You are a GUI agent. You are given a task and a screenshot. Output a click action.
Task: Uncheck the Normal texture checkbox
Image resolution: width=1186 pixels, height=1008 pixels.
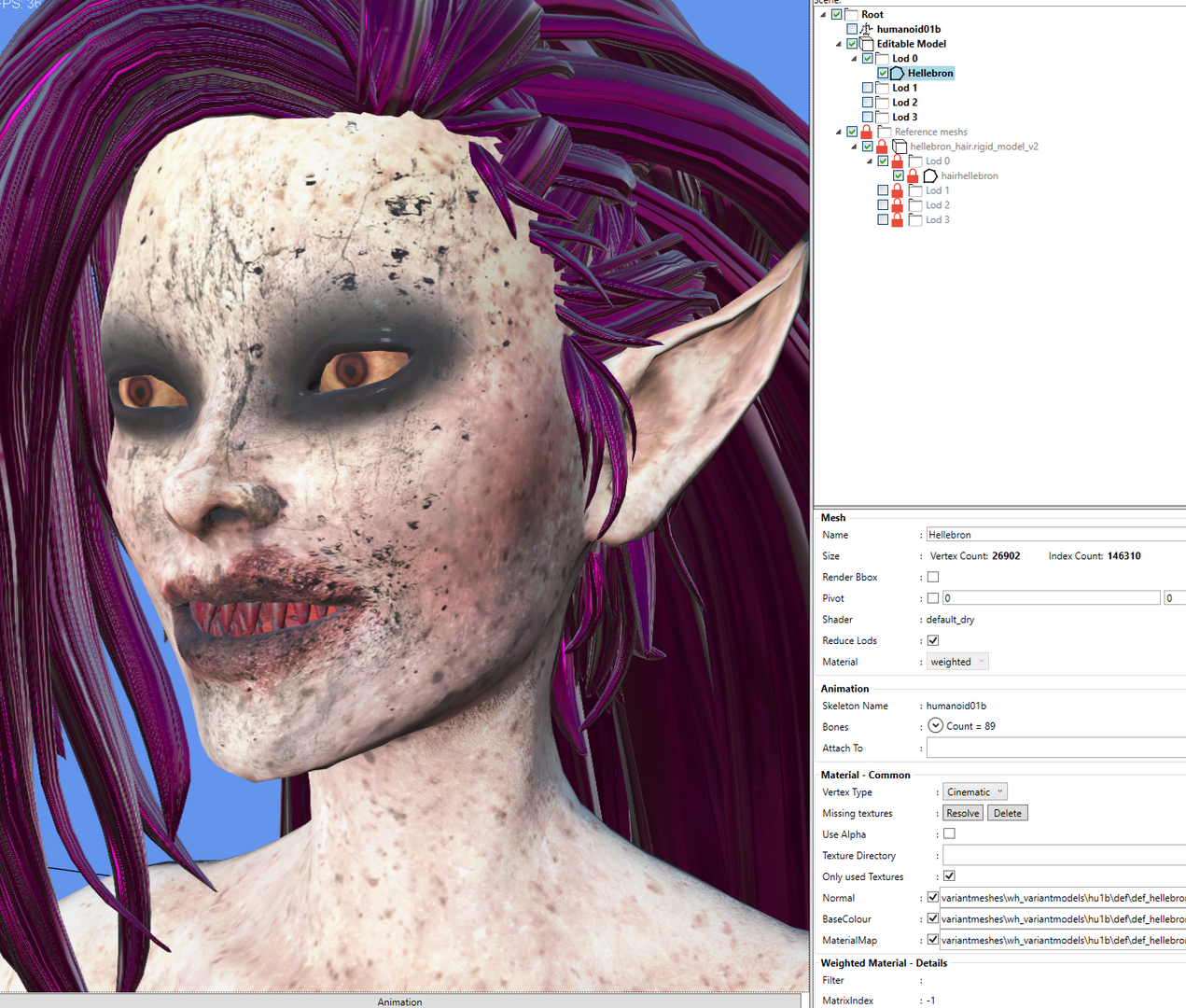click(933, 897)
